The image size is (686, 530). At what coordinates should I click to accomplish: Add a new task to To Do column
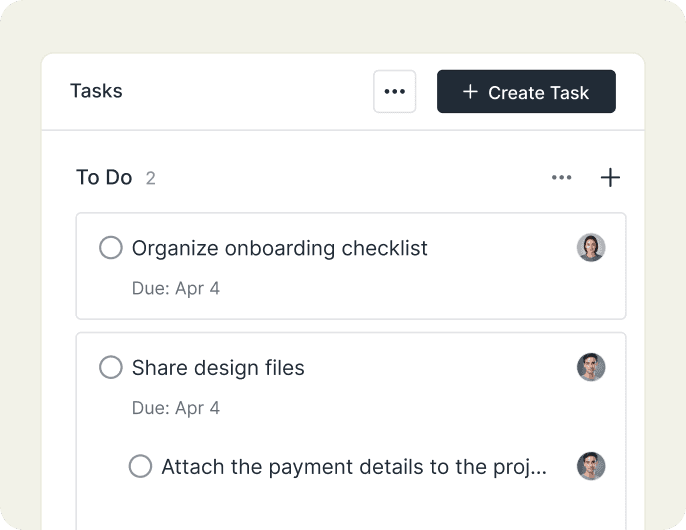610,178
